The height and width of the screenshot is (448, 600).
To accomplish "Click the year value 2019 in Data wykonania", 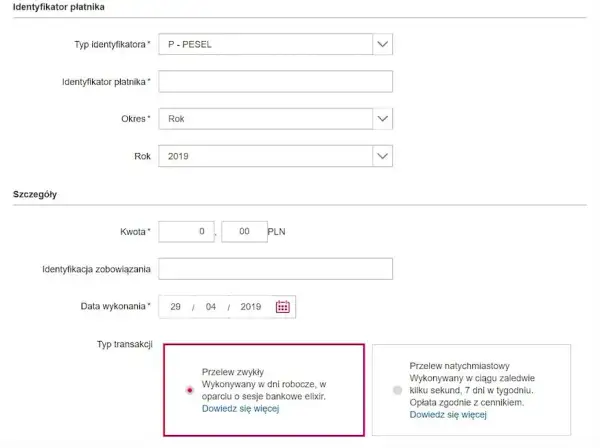I will tap(251, 307).
